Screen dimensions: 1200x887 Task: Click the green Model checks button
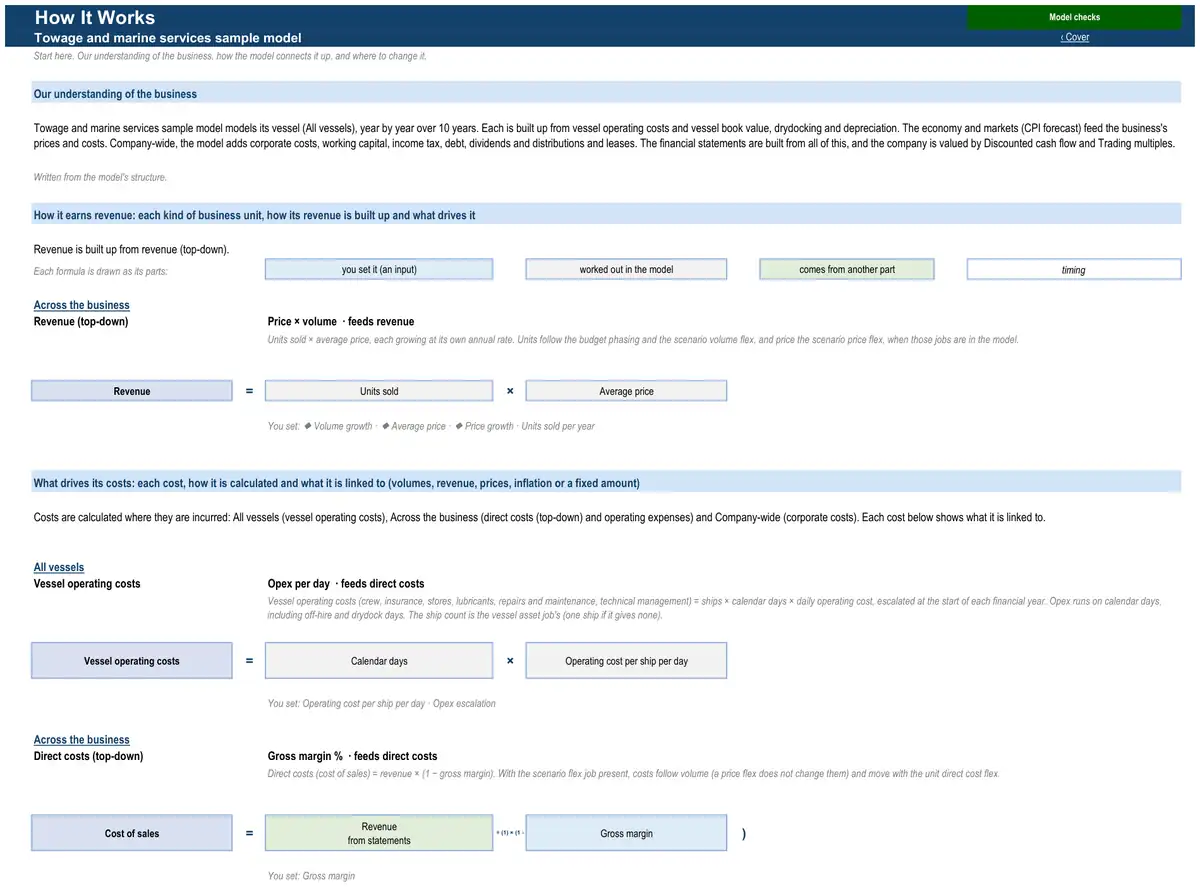coord(1074,17)
